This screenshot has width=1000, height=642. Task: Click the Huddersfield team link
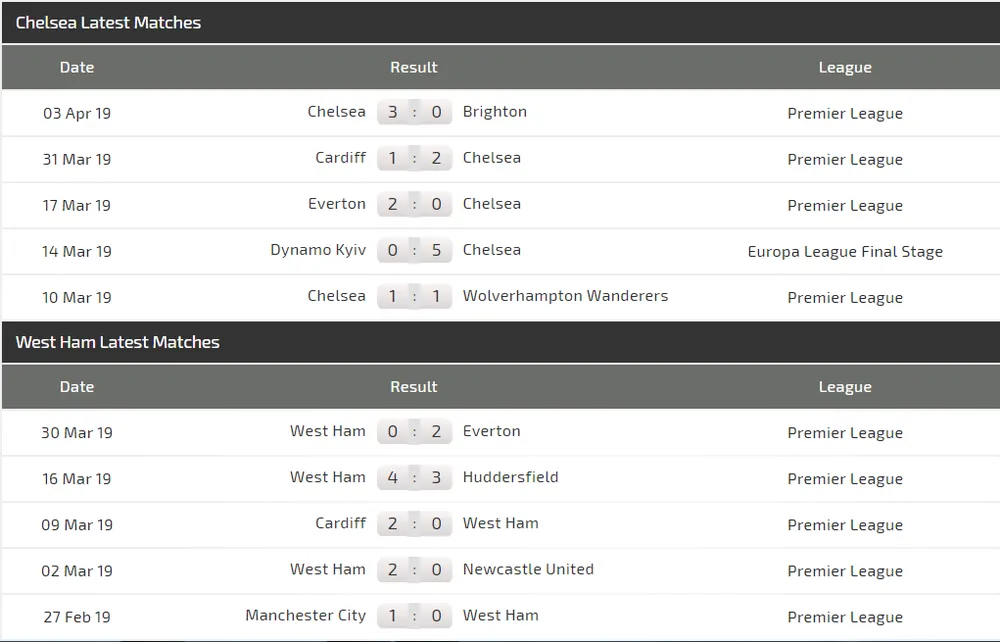510,477
